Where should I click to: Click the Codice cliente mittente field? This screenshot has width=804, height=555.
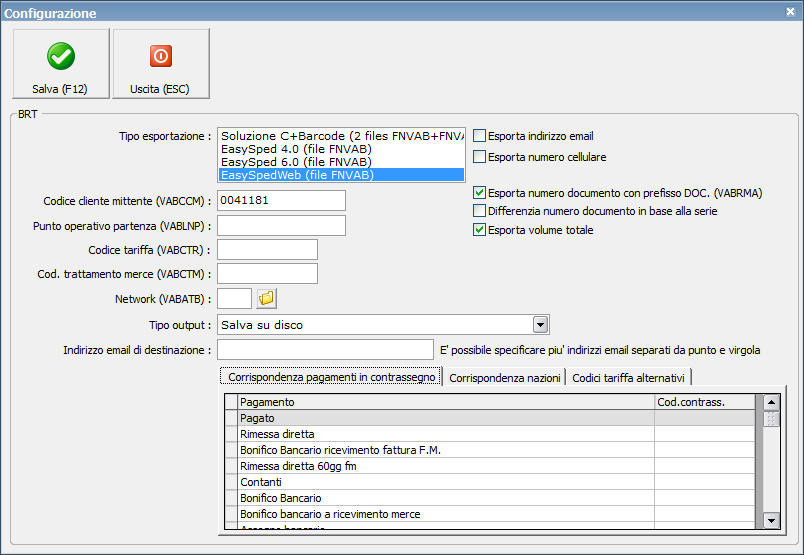click(282, 201)
